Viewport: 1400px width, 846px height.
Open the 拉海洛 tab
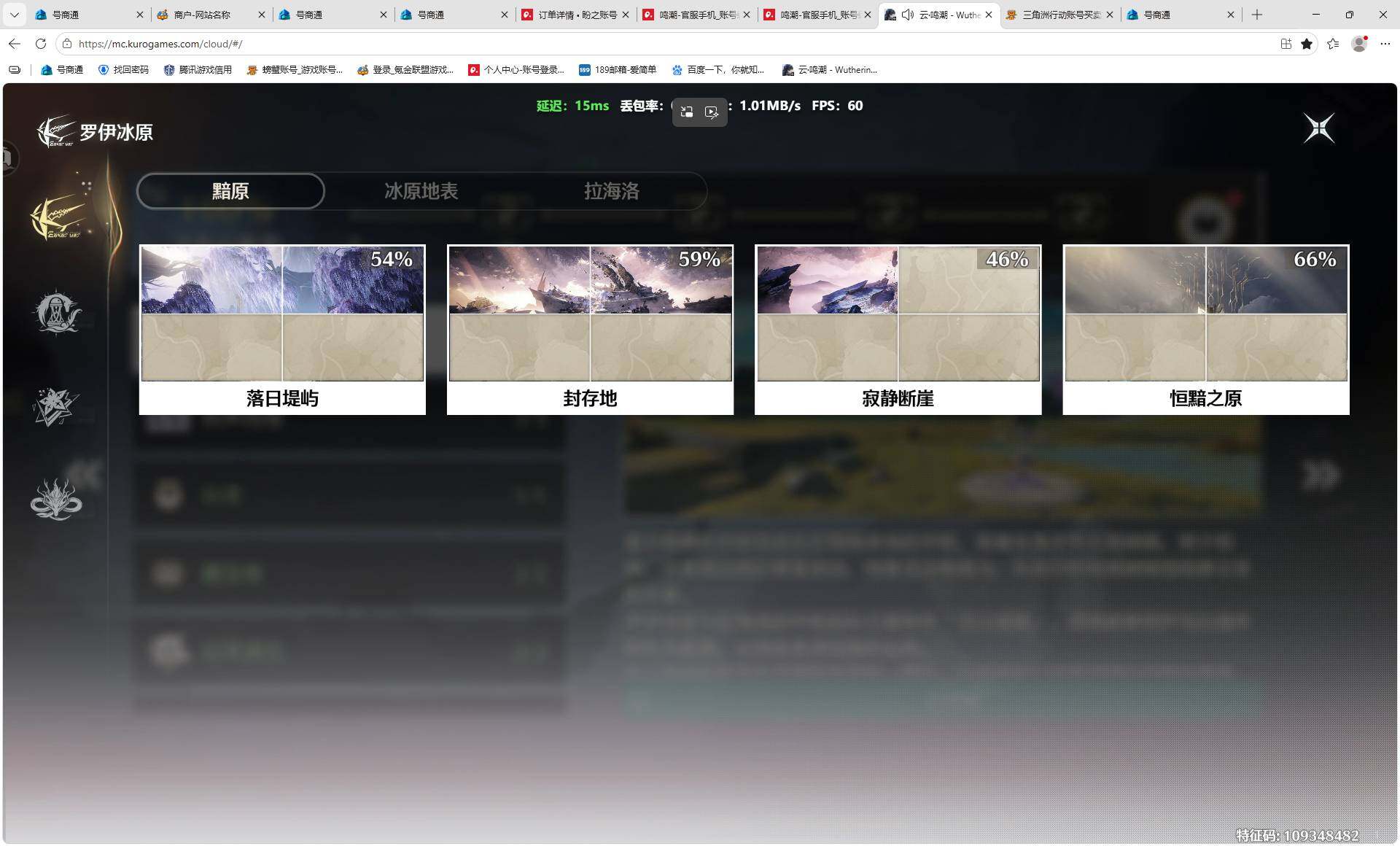click(x=611, y=191)
